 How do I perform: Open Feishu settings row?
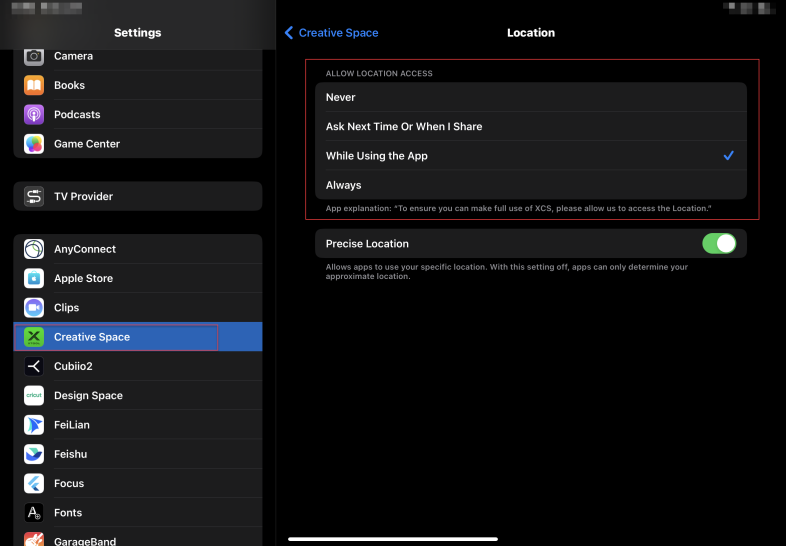tap(138, 454)
